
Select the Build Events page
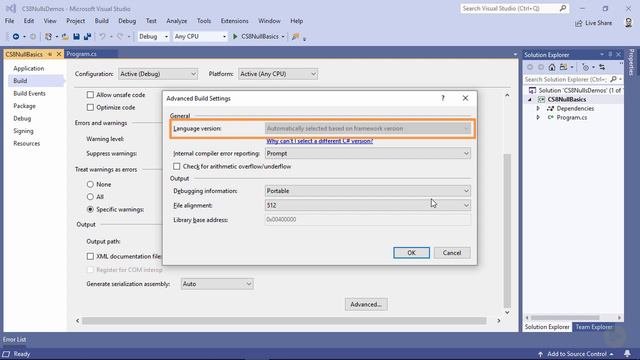click(x=29, y=93)
